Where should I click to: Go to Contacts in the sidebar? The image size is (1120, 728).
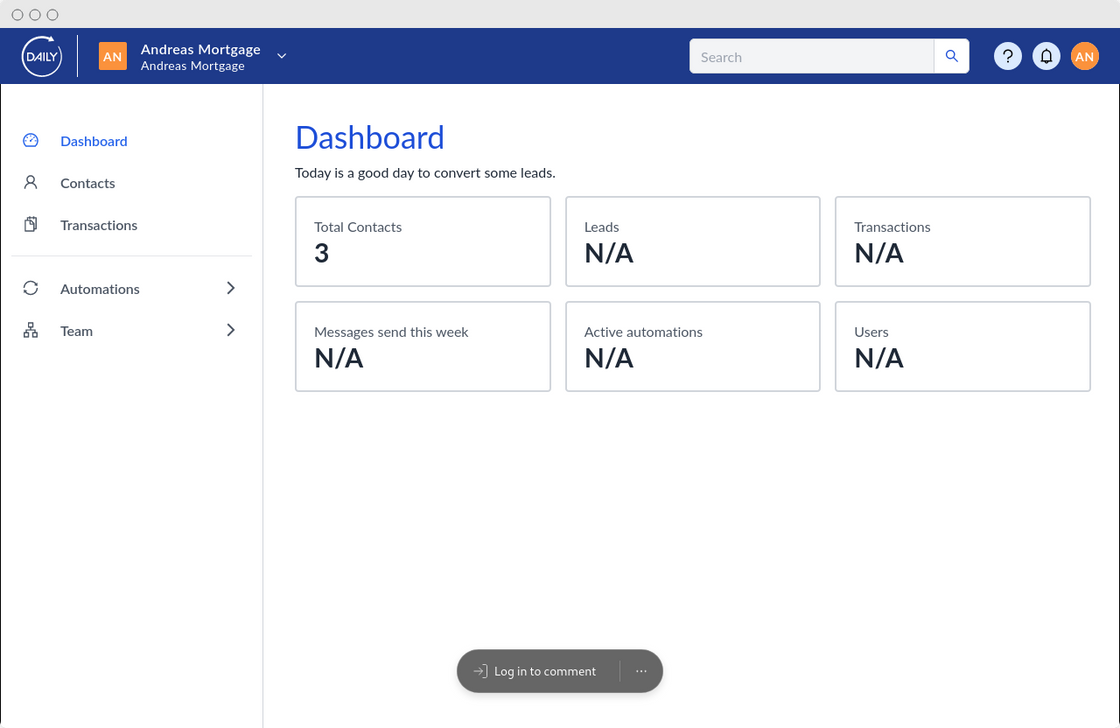tap(88, 183)
